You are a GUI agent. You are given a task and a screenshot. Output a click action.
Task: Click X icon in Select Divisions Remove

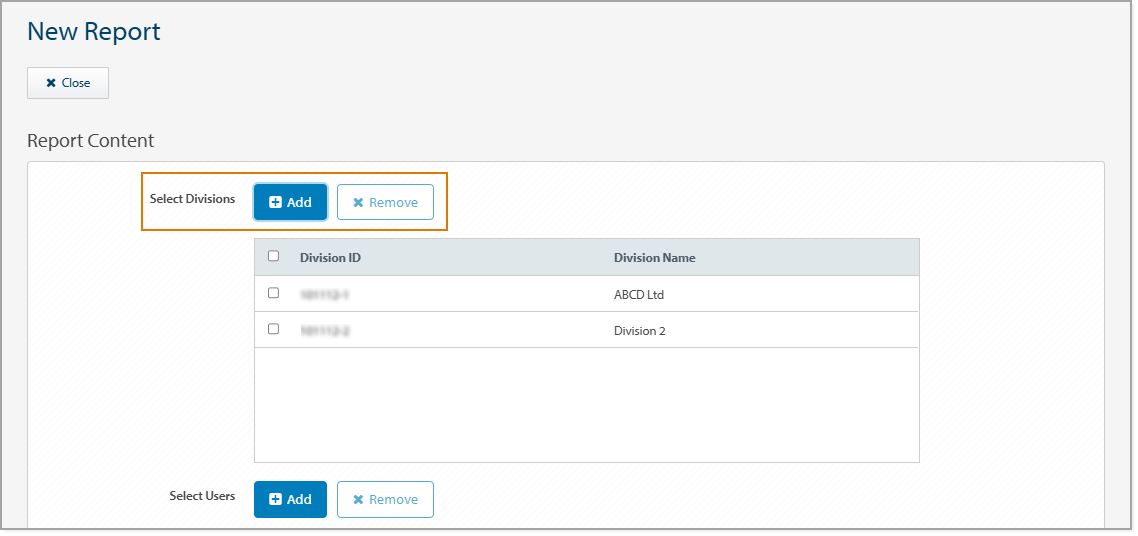(358, 202)
